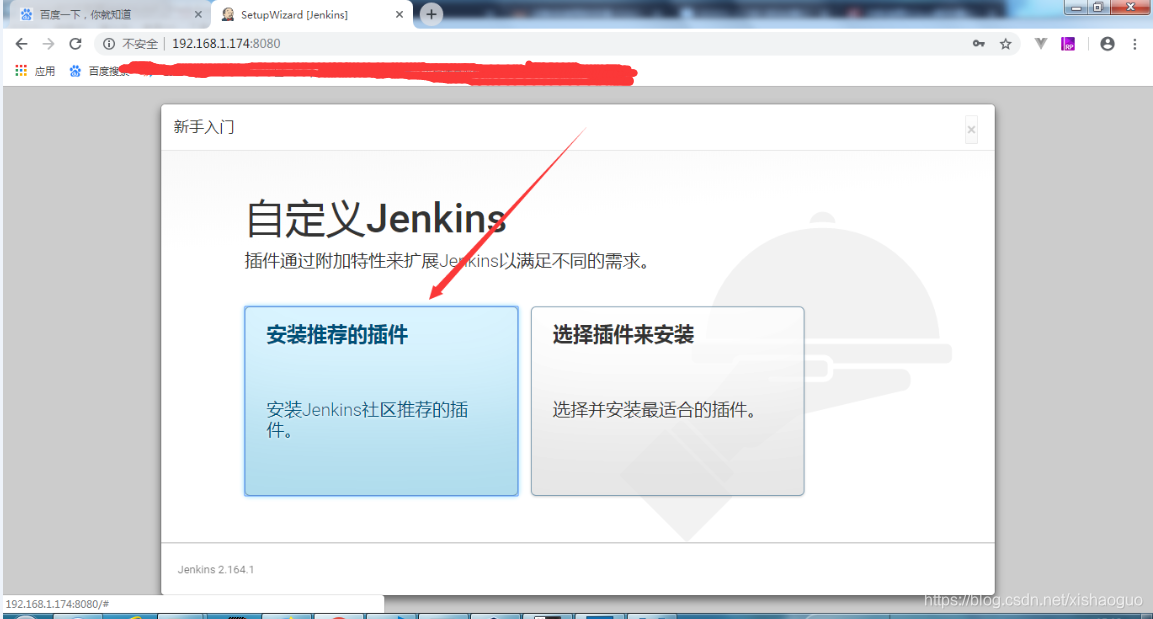Image resolution: width=1153 pixels, height=619 pixels.
Task: Open the purple RP extension icon
Action: (1068, 44)
